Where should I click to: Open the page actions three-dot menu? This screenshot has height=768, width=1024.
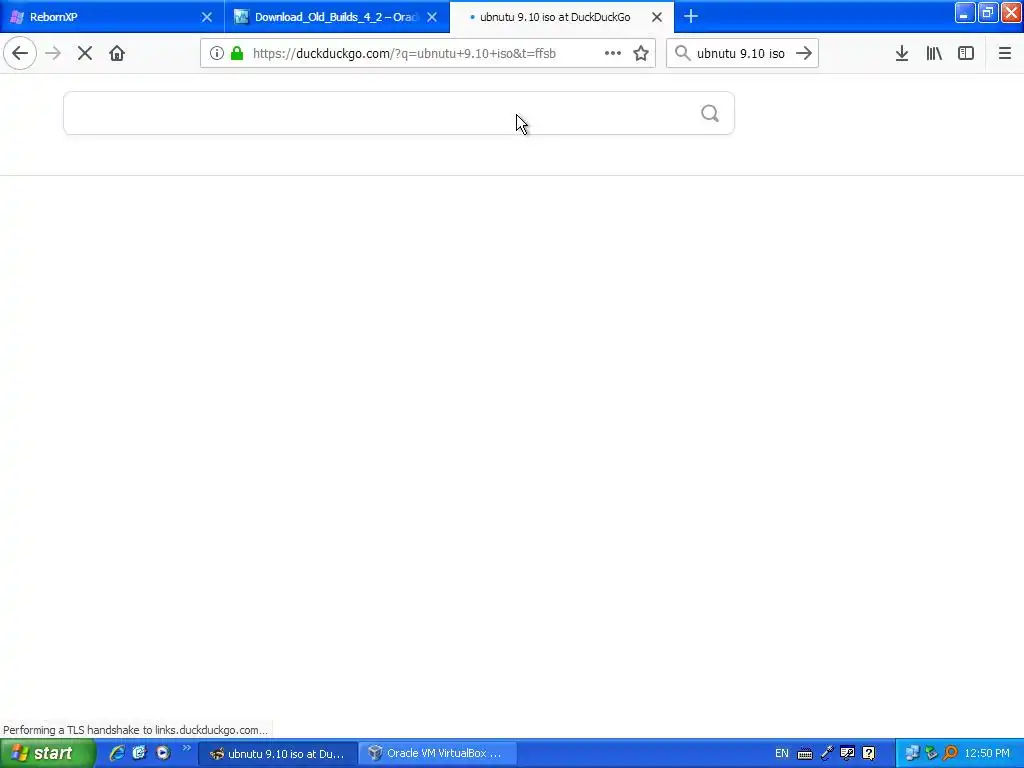click(x=613, y=54)
